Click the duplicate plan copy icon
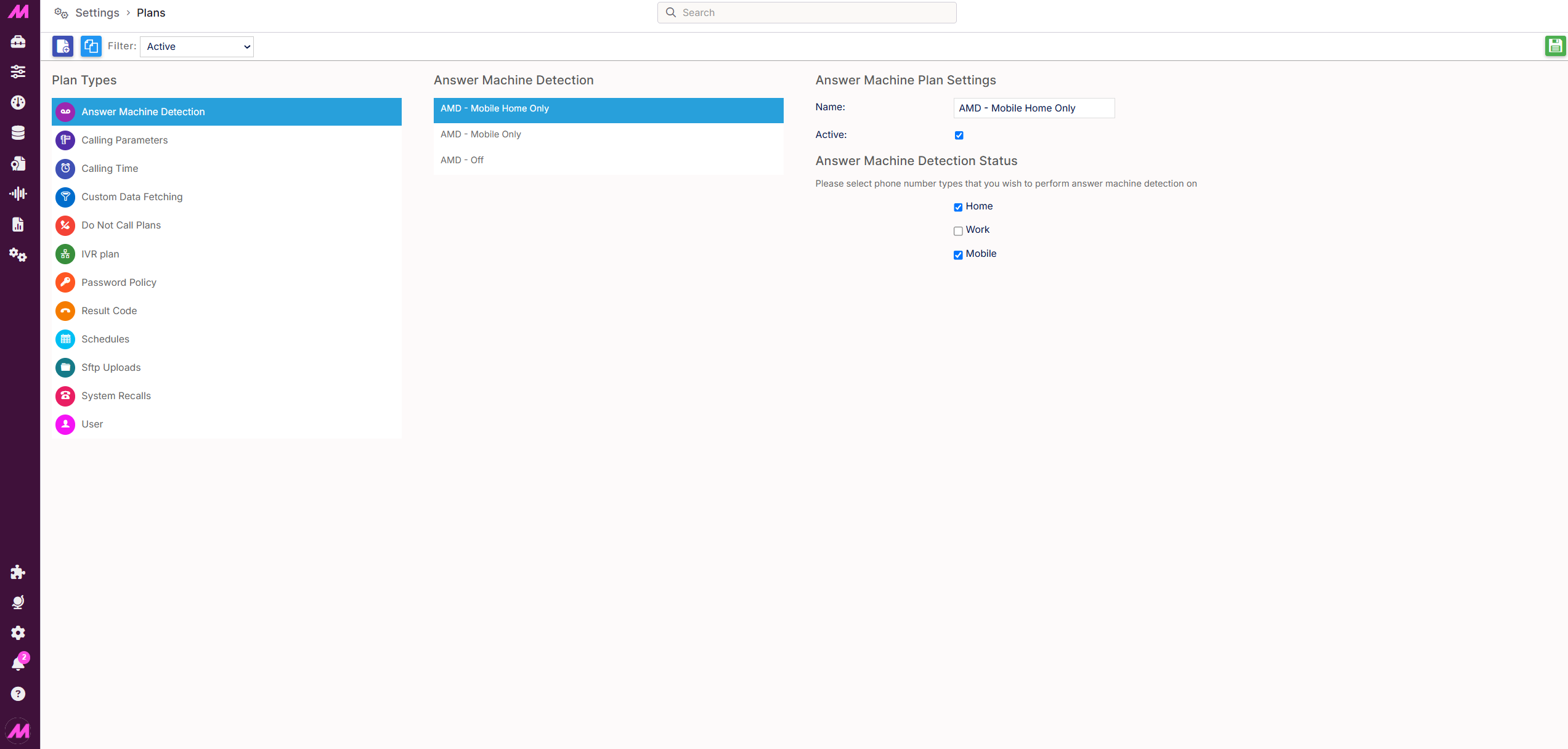 [91, 46]
